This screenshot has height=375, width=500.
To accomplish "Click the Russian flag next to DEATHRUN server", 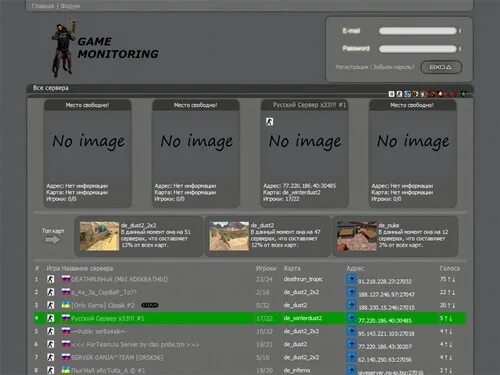I will tap(66, 279).
